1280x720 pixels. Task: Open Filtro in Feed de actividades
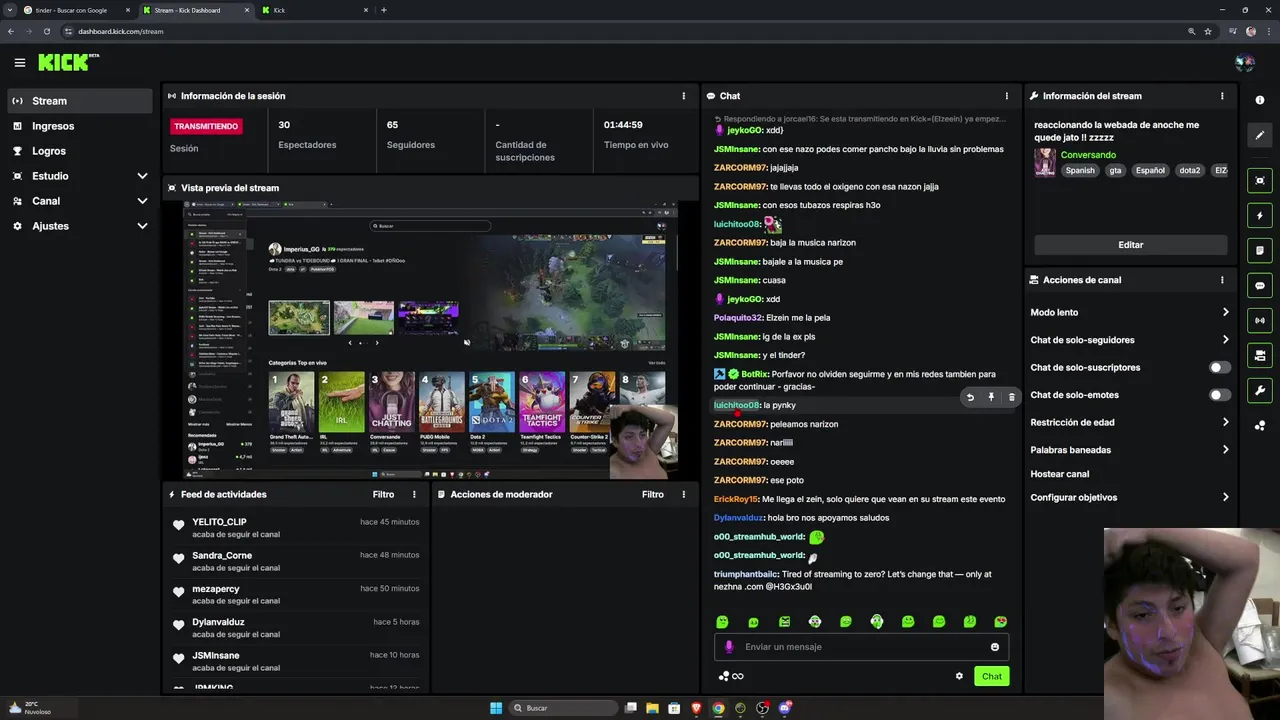[383, 494]
